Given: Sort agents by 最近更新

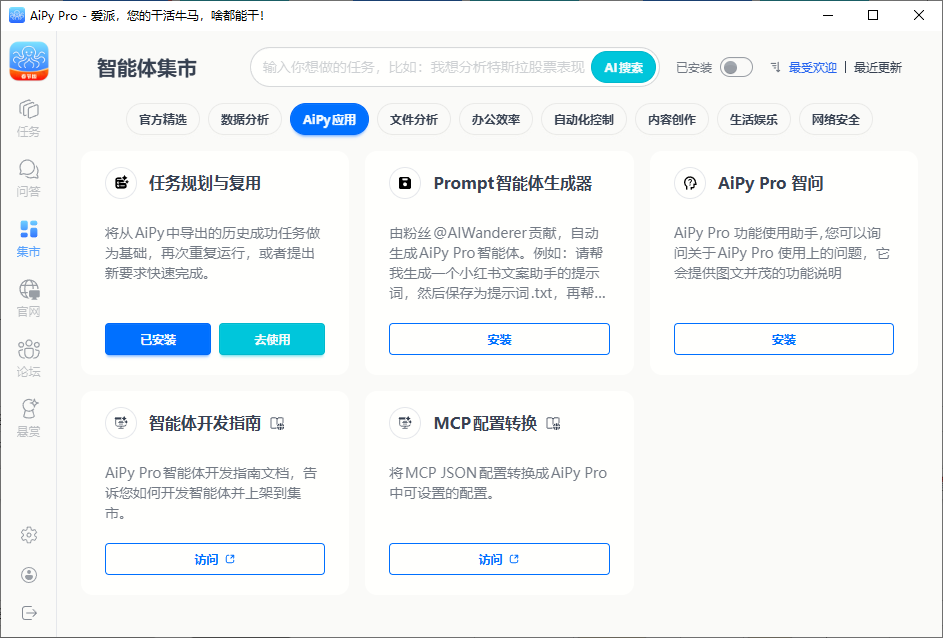Looking at the screenshot, I should click(x=877, y=68).
